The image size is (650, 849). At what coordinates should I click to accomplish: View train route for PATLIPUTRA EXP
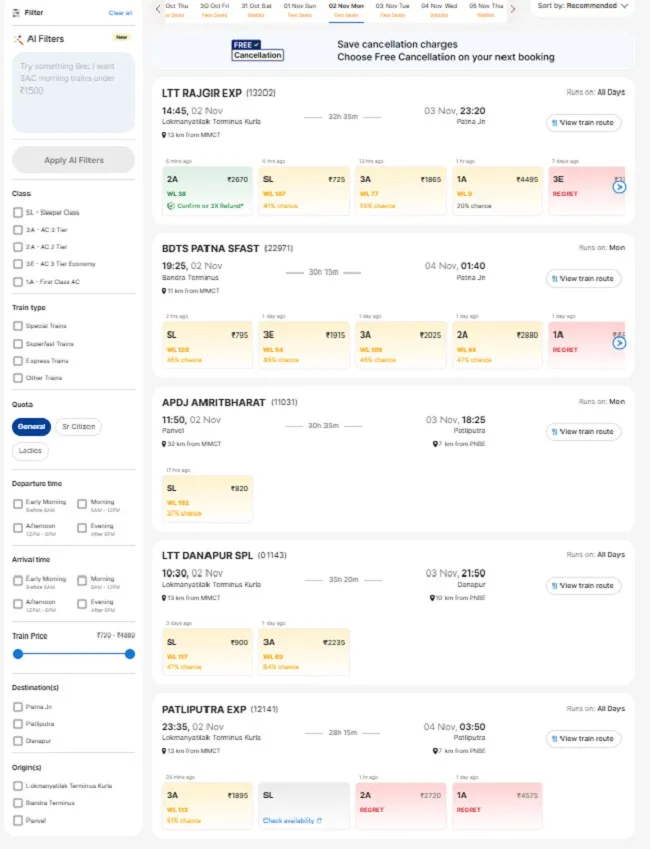coord(583,739)
